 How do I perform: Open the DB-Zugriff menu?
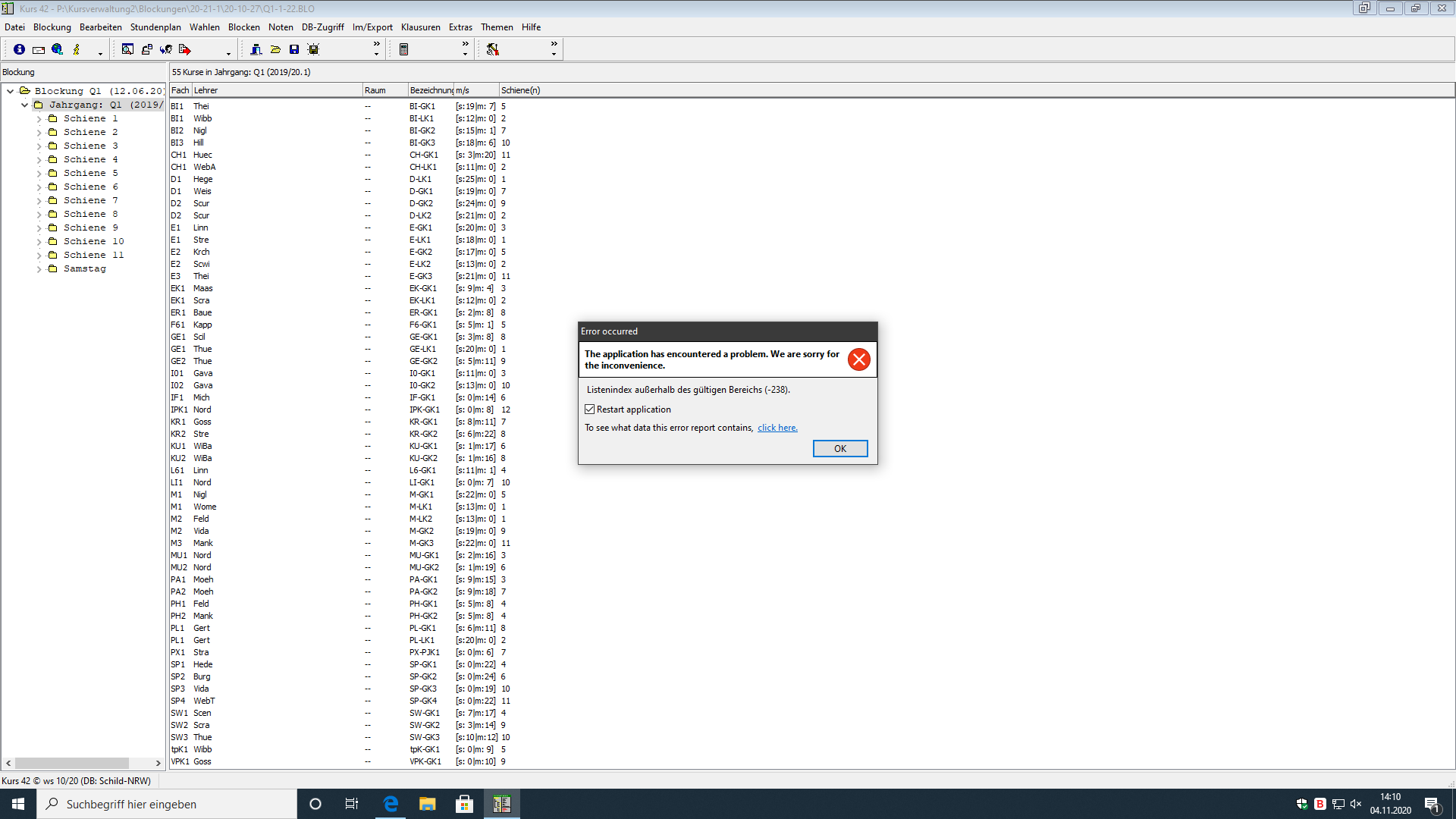tap(323, 27)
